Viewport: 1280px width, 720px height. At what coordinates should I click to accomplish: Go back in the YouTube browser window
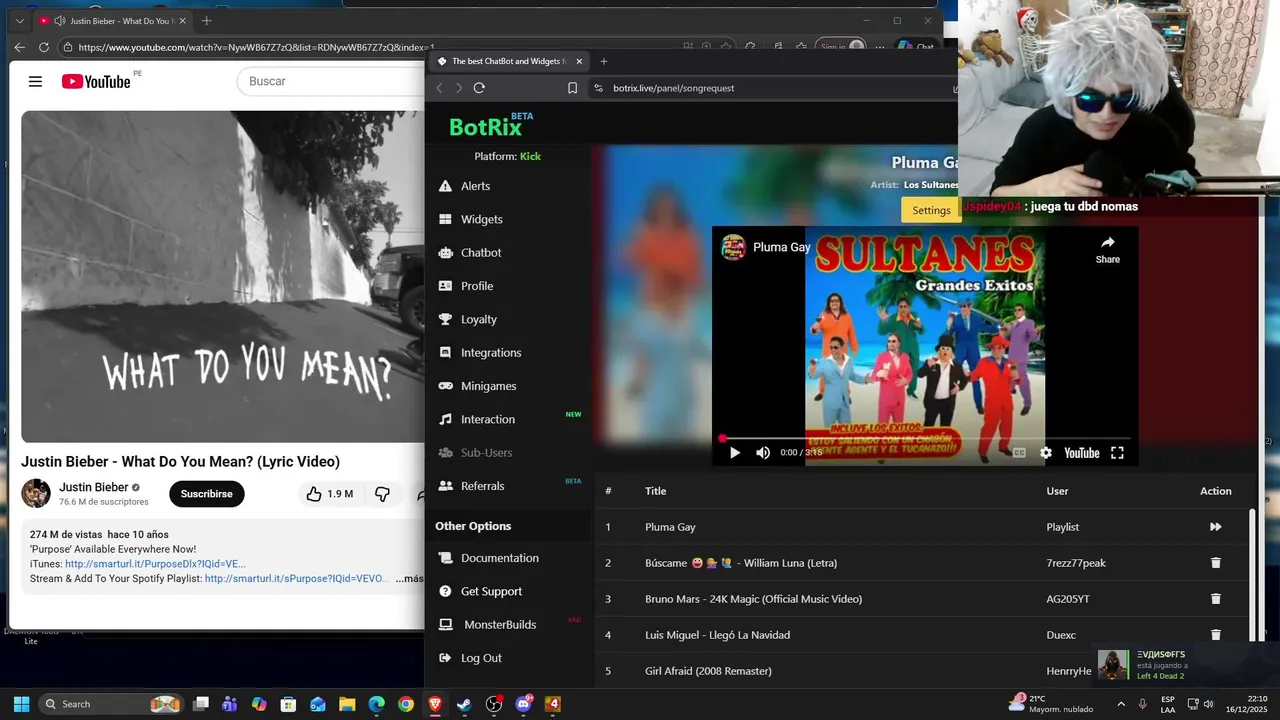[x=19, y=47]
